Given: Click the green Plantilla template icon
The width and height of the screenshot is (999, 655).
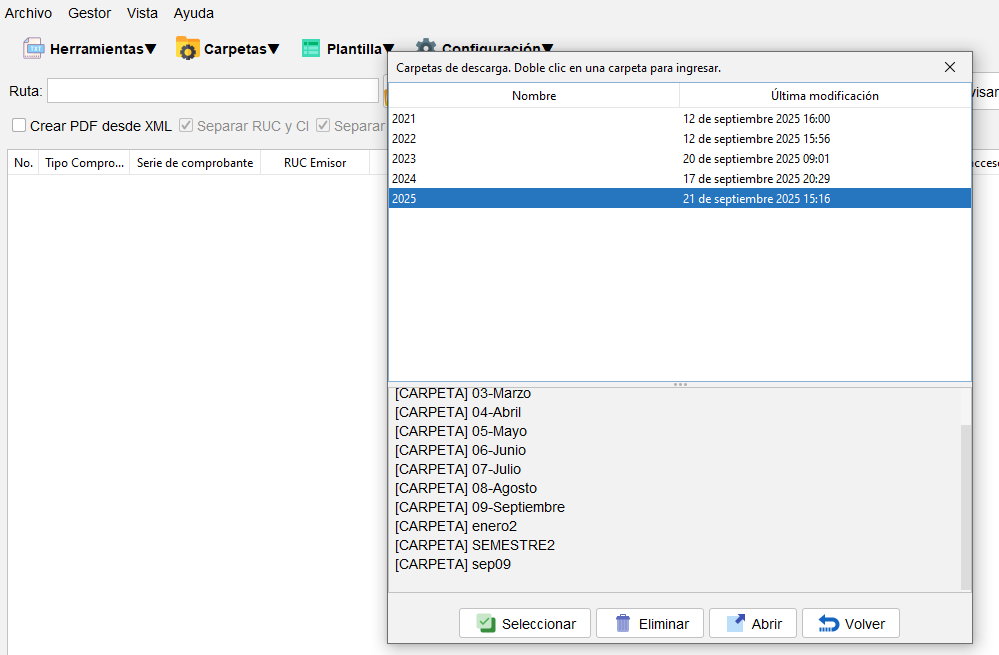Looking at the screenshot, I should tap(311, 48).
